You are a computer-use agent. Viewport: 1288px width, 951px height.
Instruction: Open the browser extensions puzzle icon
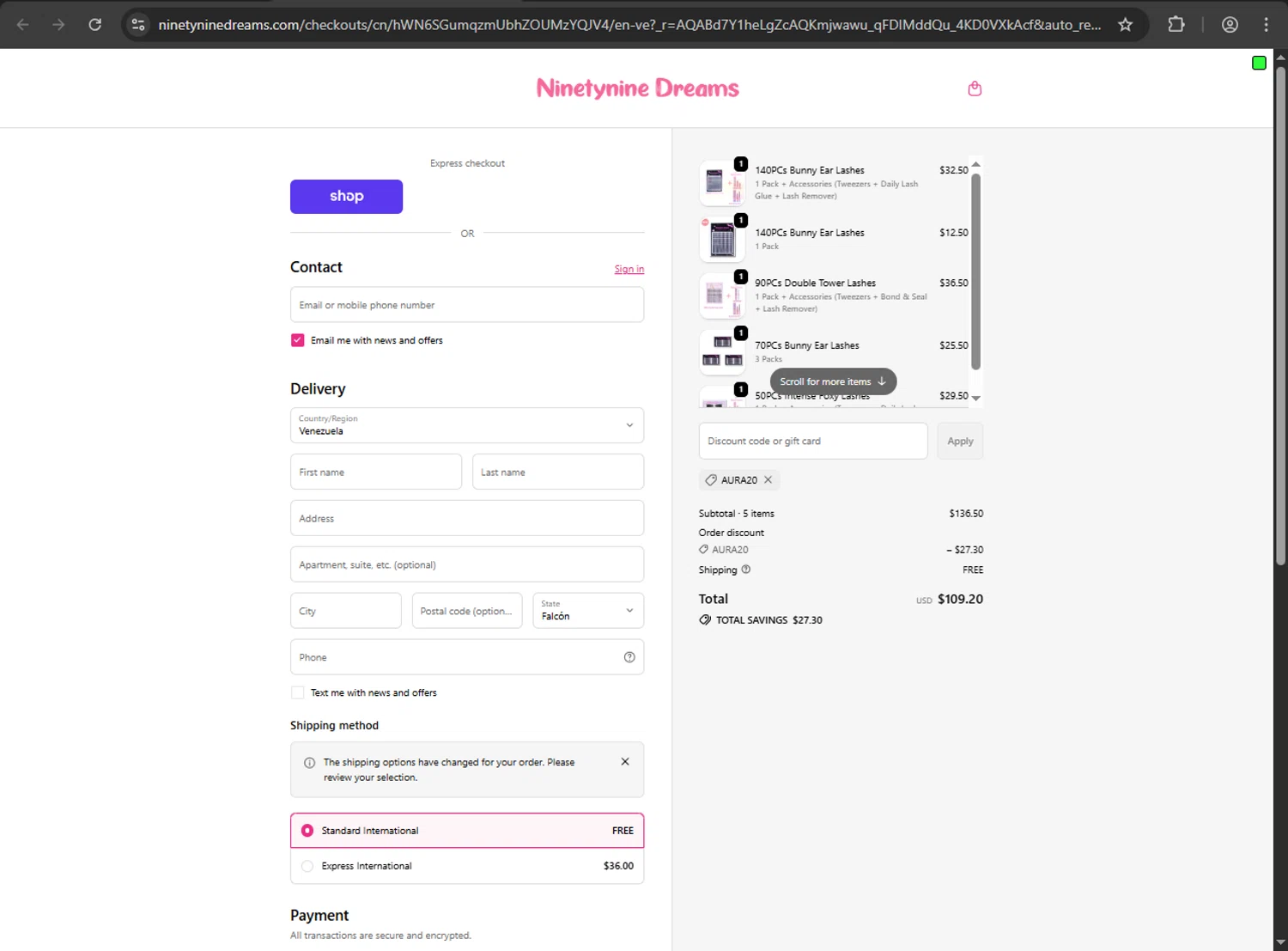pyautogui.click(x=1176, y=25)
